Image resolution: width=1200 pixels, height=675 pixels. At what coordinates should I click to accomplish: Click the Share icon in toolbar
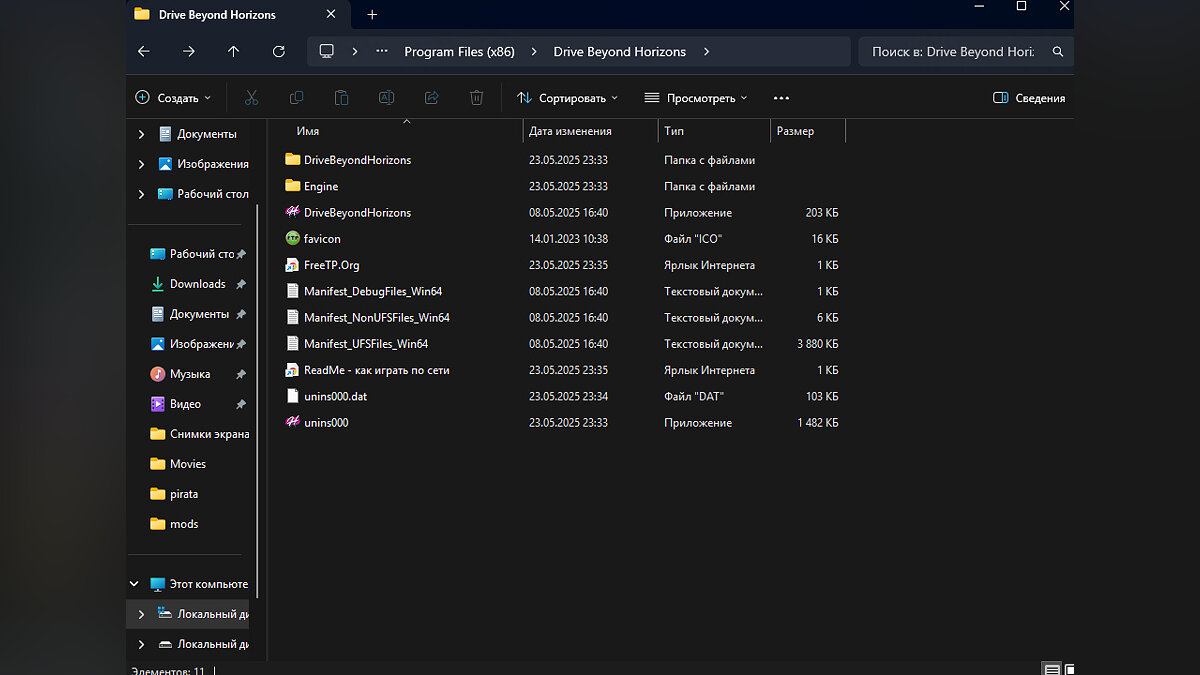click(432, 98)
